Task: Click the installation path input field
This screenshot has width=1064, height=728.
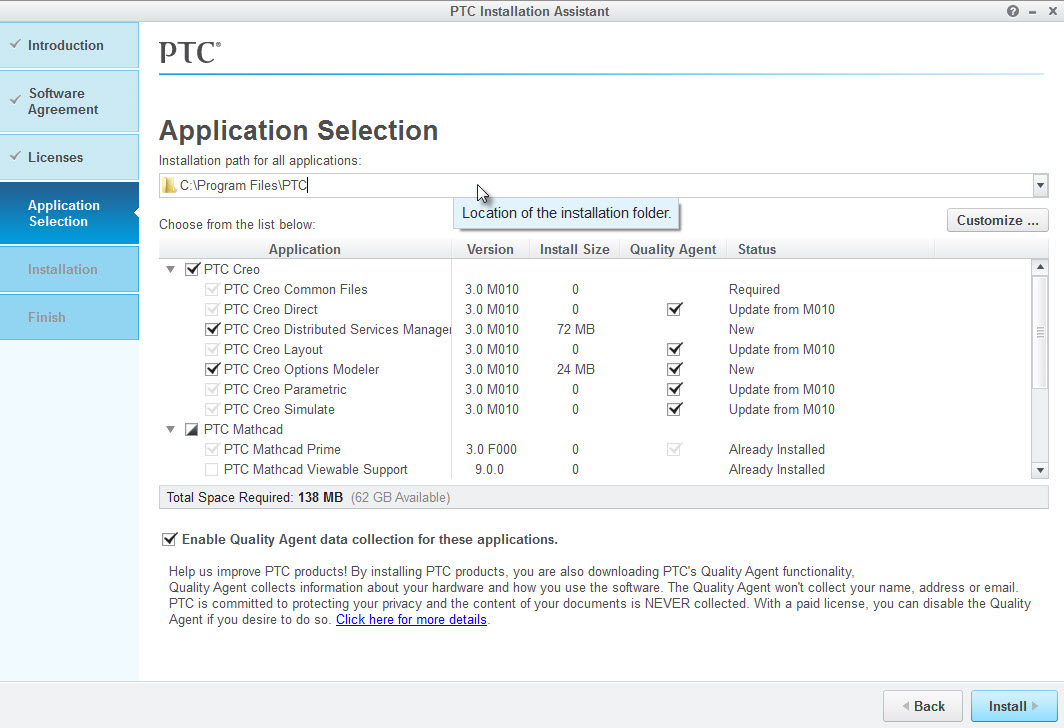Action: click(596, 185)
